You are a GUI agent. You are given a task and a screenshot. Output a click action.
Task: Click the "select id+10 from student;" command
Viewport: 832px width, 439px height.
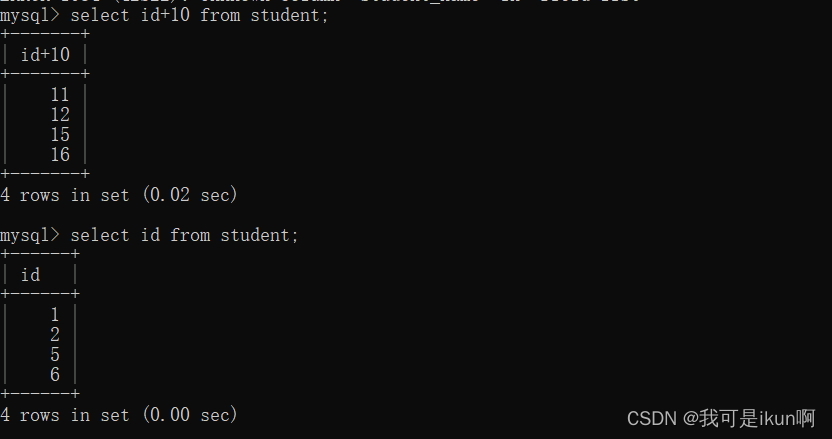click(x=200, y=15)
